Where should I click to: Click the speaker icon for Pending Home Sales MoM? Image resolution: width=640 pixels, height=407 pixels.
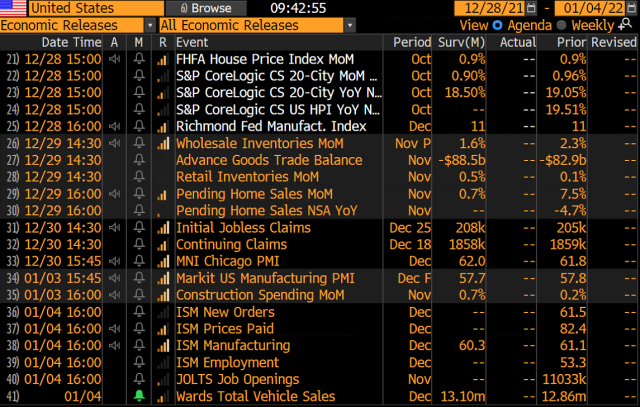115,194
